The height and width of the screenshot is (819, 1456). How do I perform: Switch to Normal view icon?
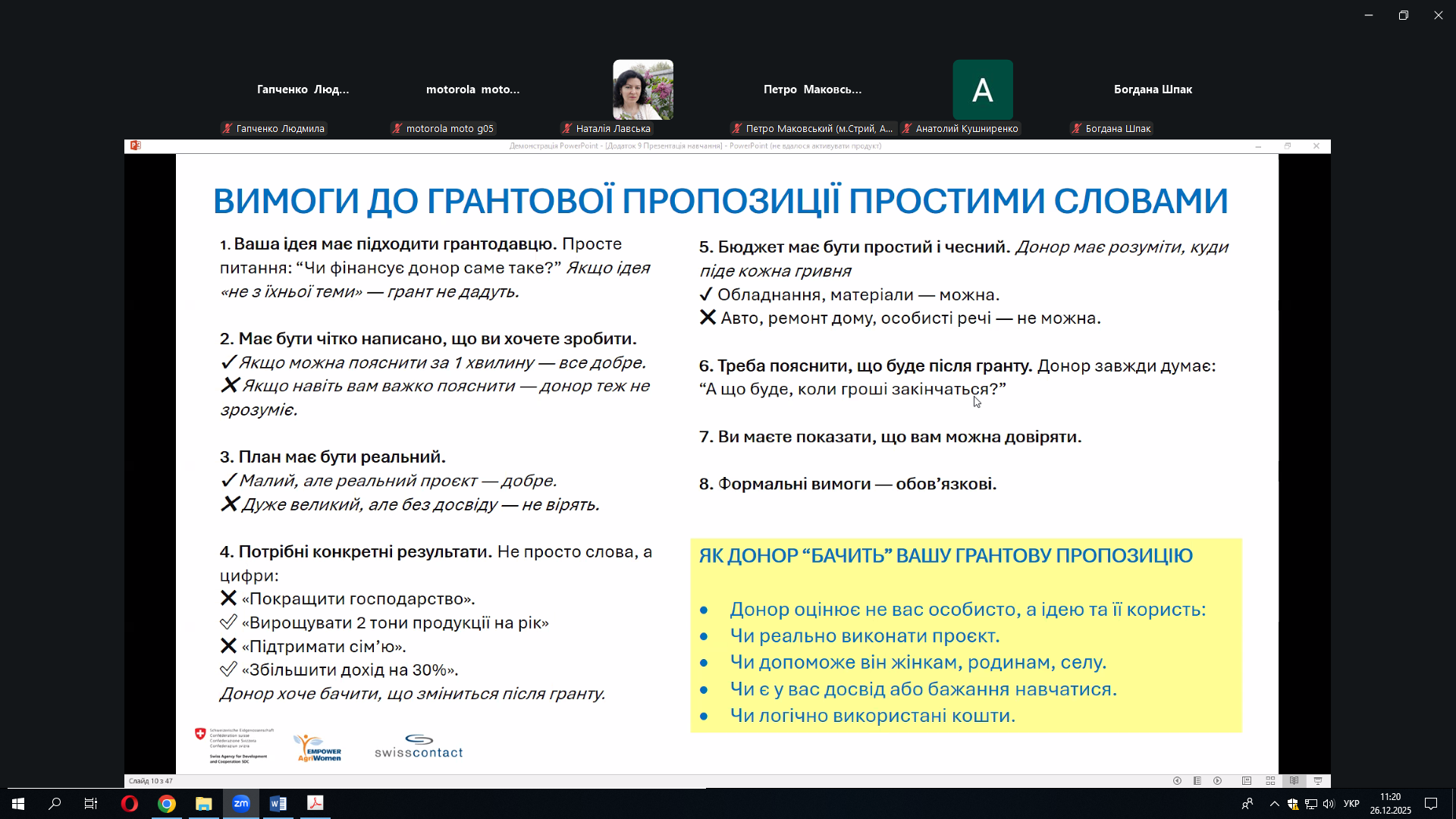tap(1247, 781)
